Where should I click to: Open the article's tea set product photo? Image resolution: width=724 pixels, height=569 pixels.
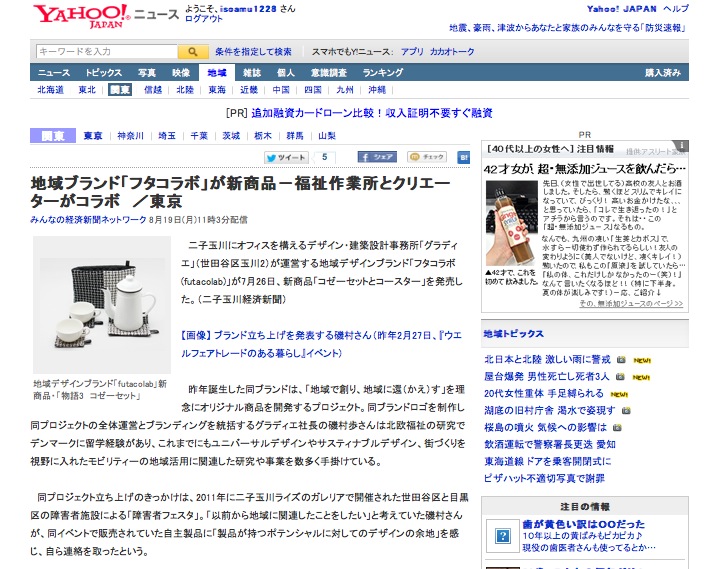coord(102,305)
